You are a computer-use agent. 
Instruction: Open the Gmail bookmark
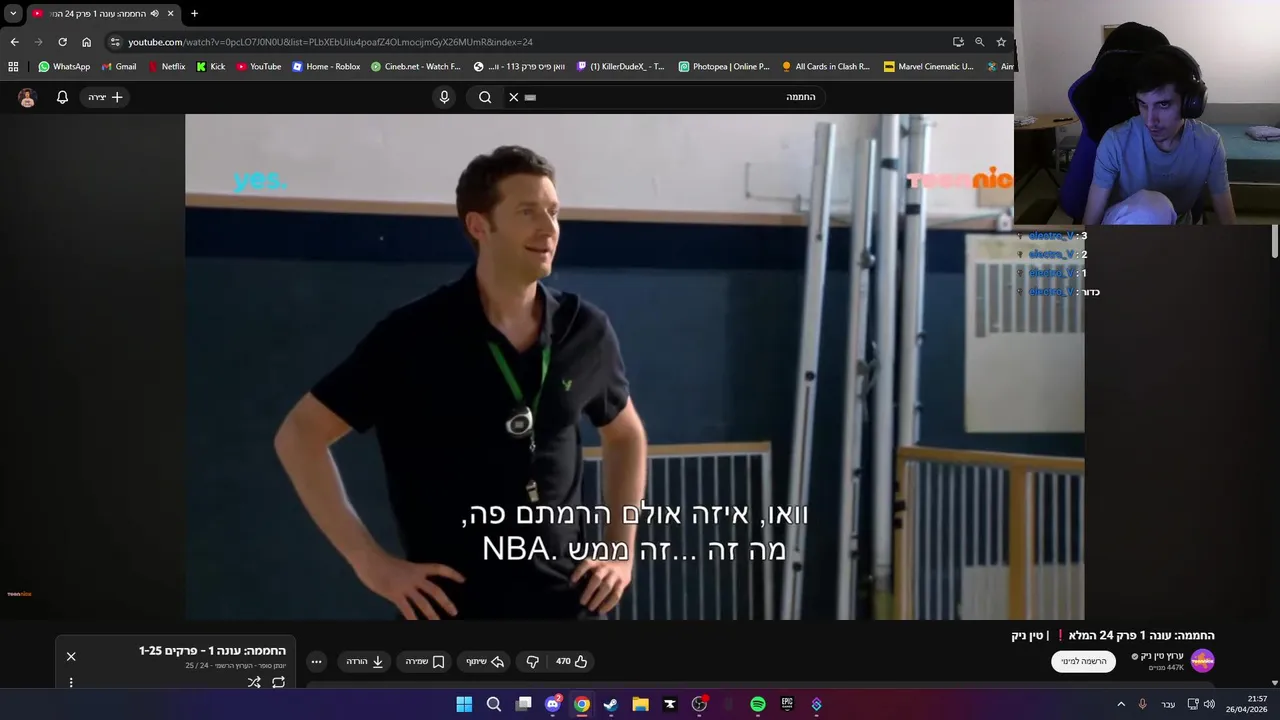coord(119,67)
